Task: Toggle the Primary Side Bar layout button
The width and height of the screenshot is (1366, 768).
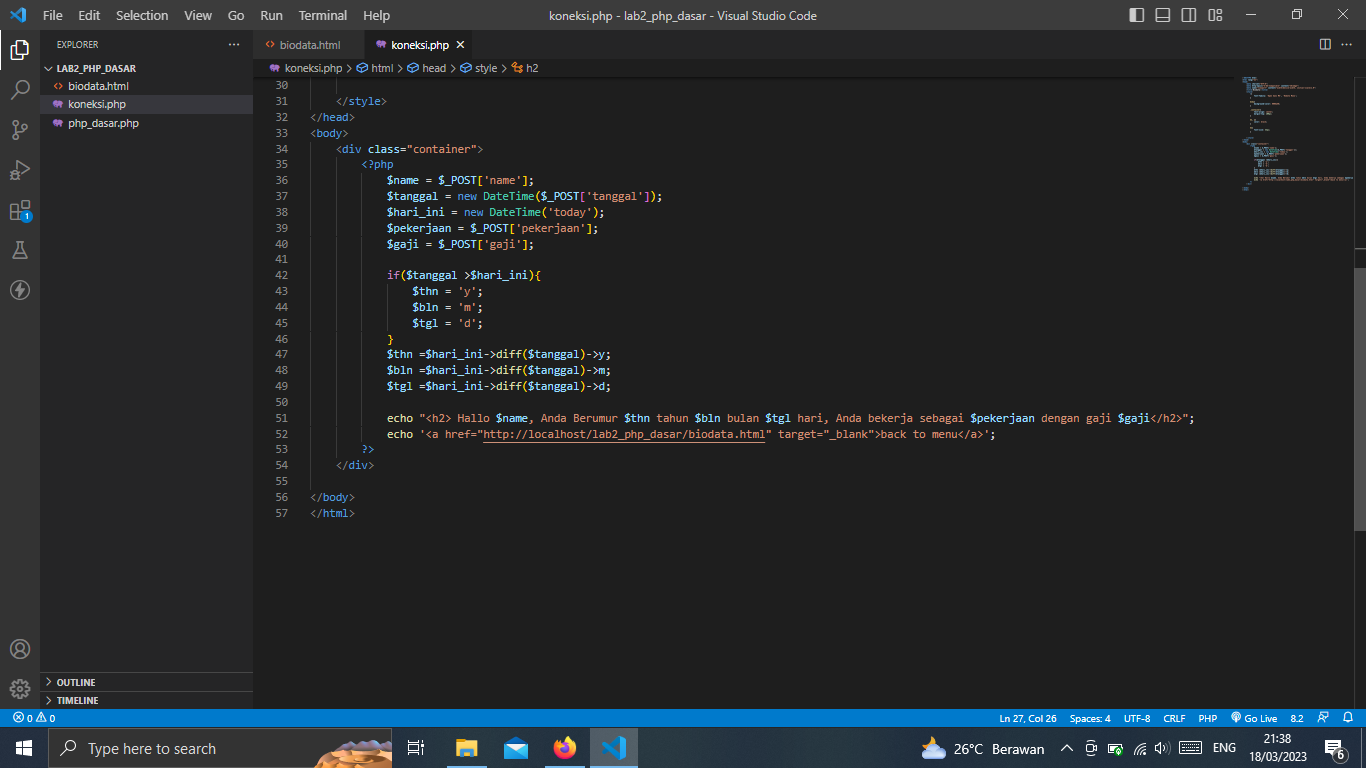Action: tap(1137, 15)
